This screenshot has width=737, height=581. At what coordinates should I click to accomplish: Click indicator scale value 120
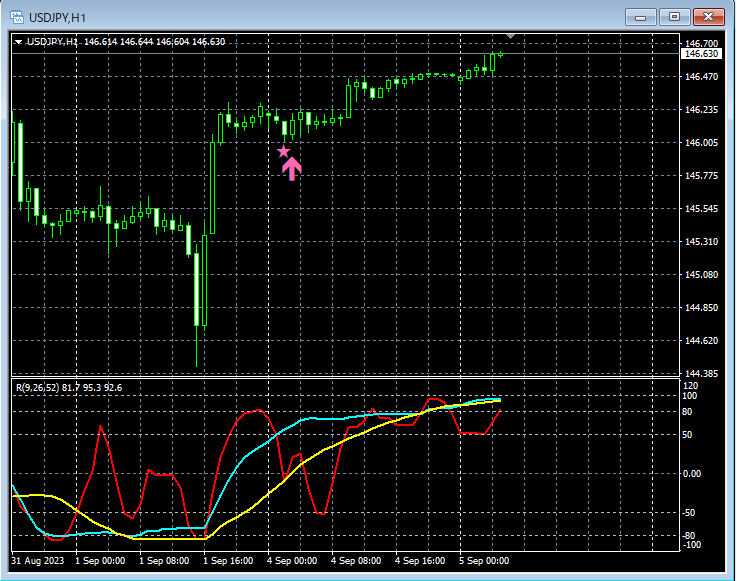tap(691, 386)
